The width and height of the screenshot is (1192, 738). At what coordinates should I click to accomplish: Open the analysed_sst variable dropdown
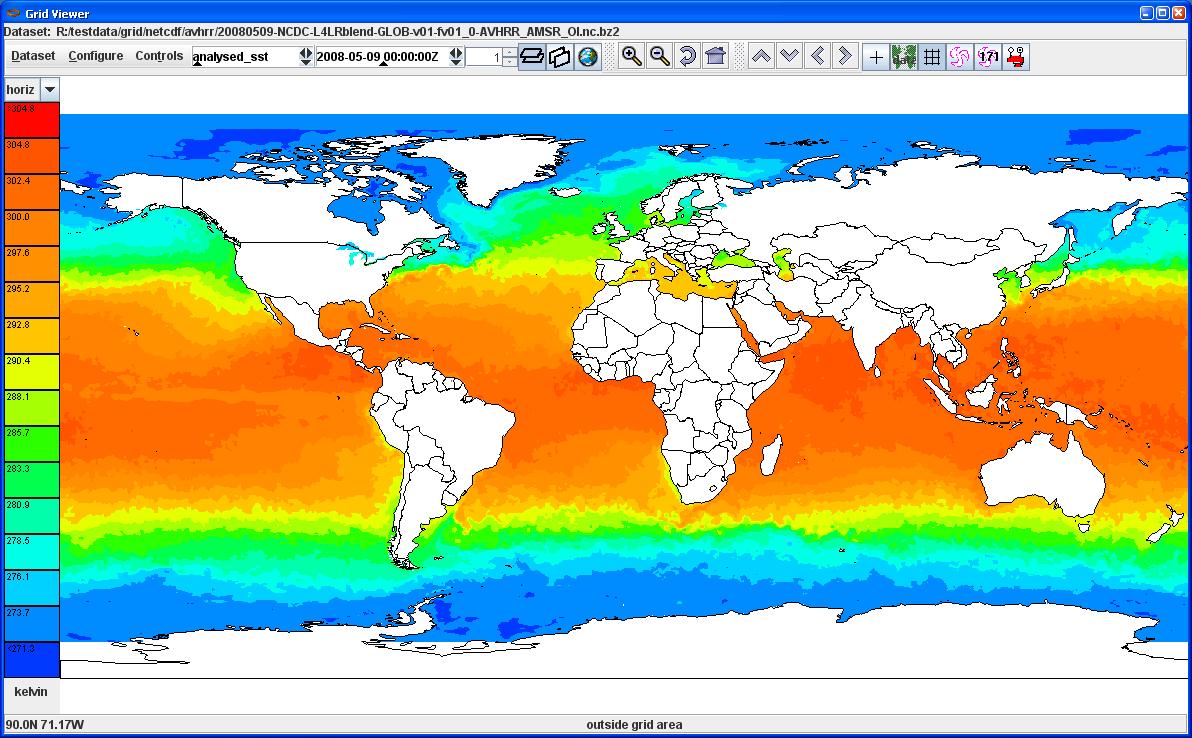(x=306, y=57)
